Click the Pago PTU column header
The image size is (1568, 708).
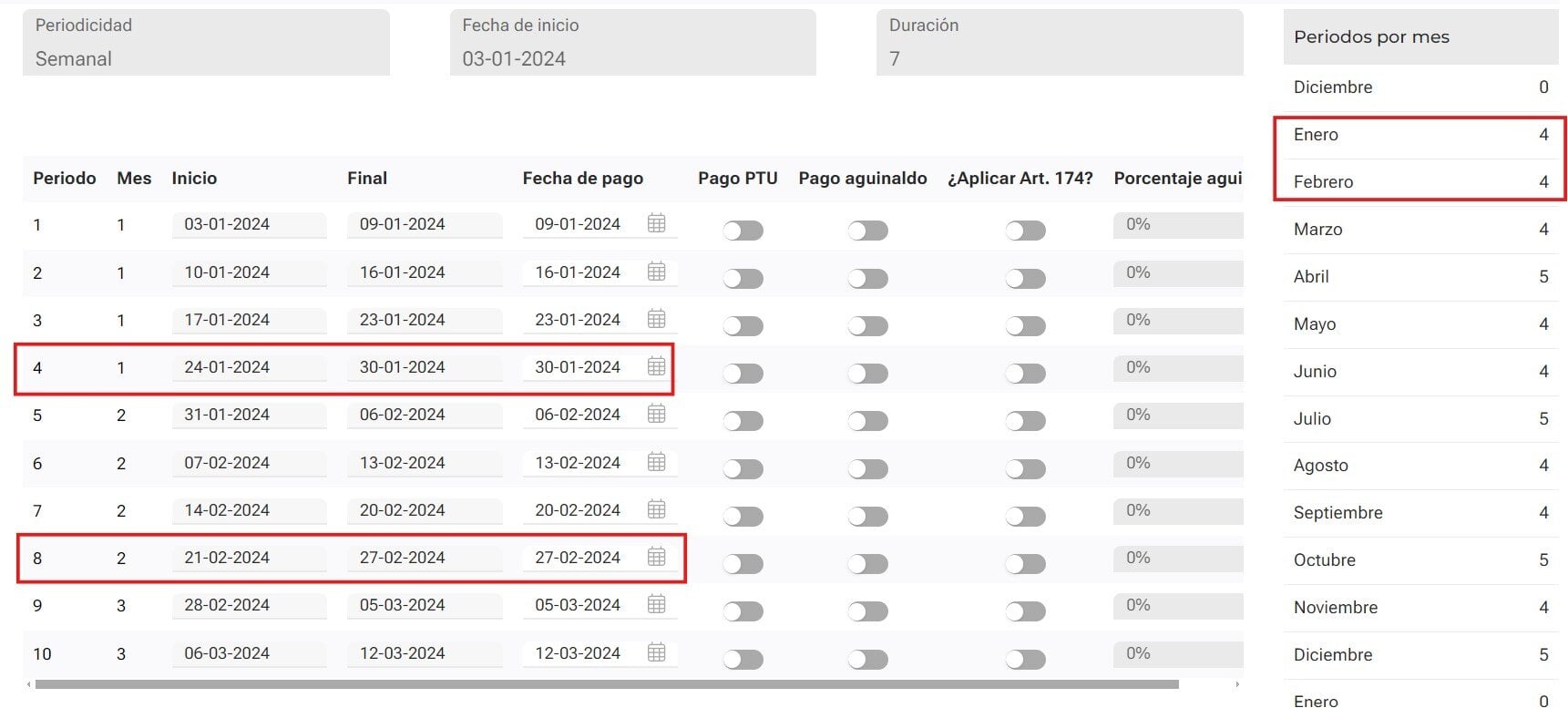point(738,179)
